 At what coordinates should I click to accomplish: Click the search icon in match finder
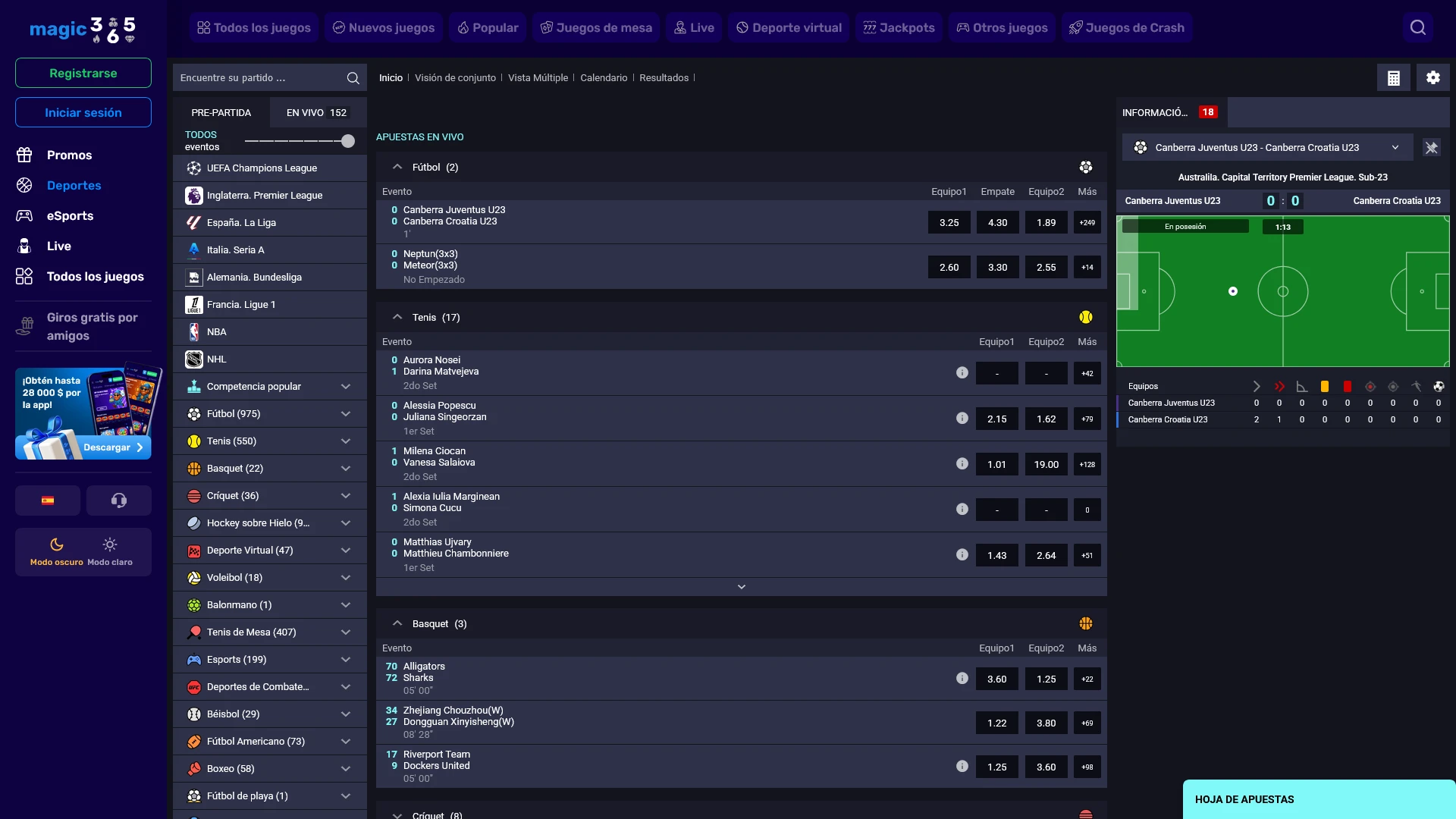click(353, 78)
